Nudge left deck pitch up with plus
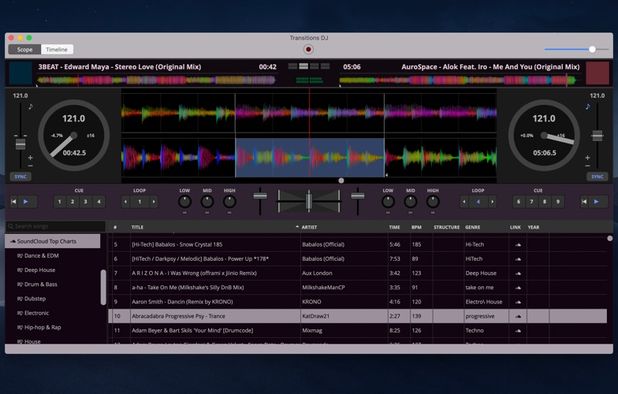Screen dimensions: 618x394 tap(30, 158)
